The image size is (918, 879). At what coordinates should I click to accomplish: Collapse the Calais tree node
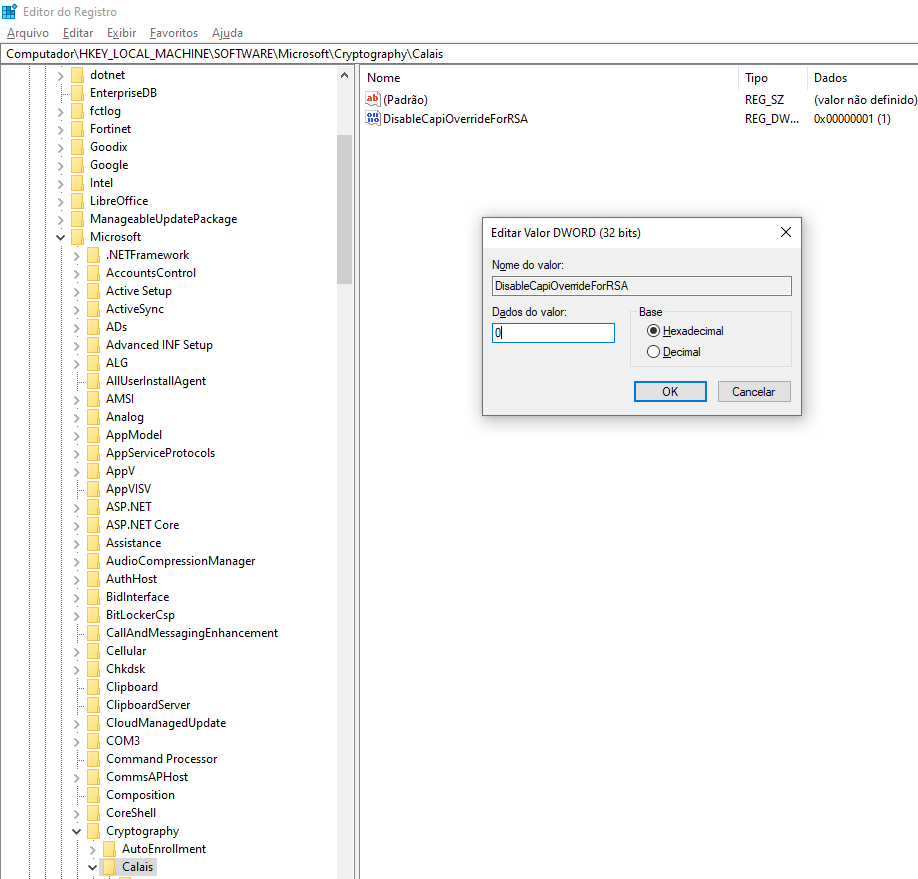click(92, 867)
